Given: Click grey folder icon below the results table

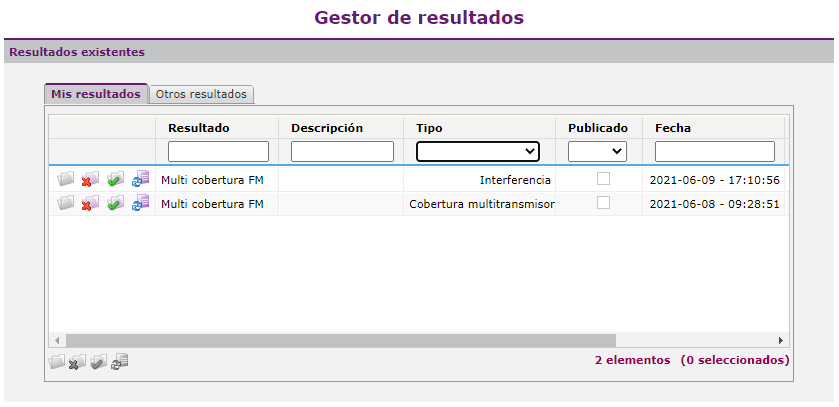Looking at the screenshot, I should [56, 362].
